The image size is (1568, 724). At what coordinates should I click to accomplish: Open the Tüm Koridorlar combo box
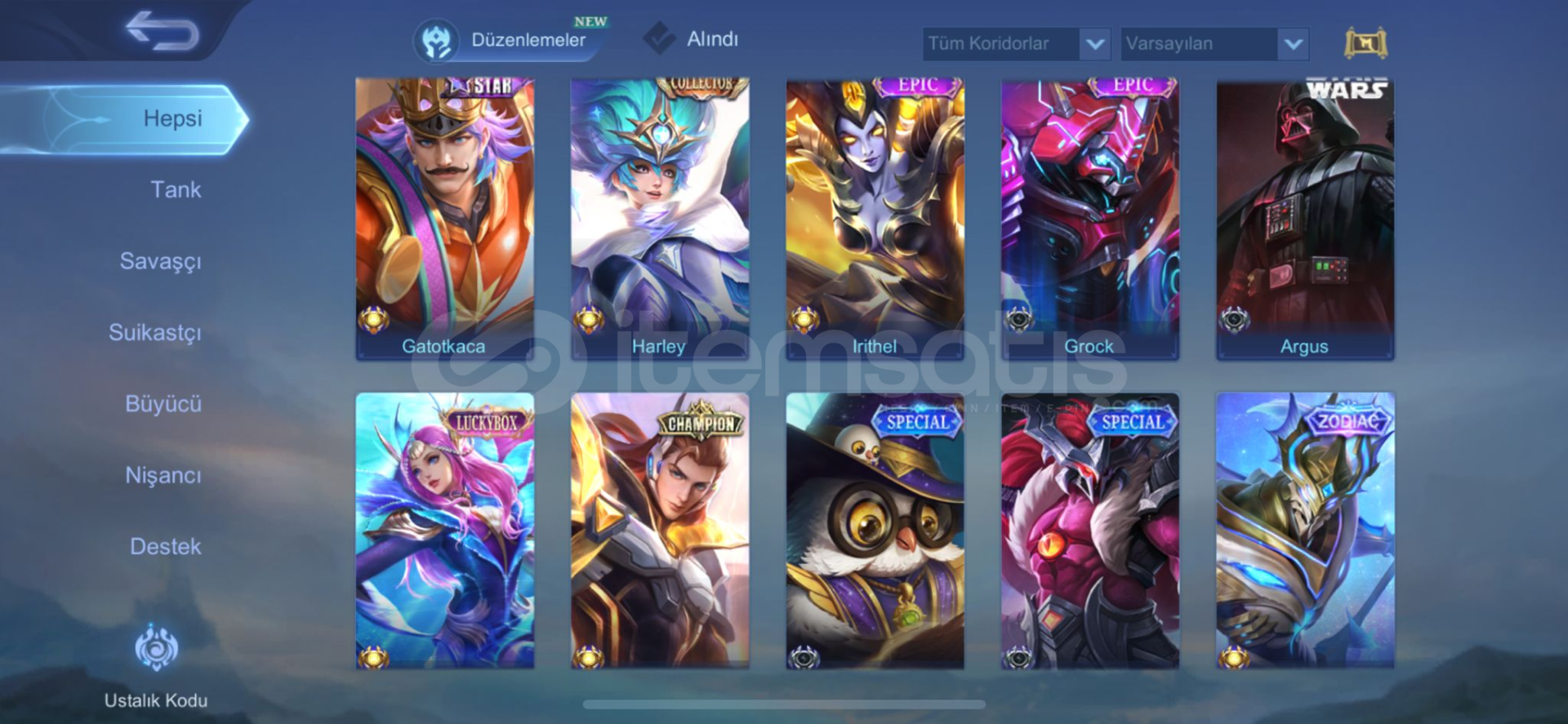(x=1017, y=44)
